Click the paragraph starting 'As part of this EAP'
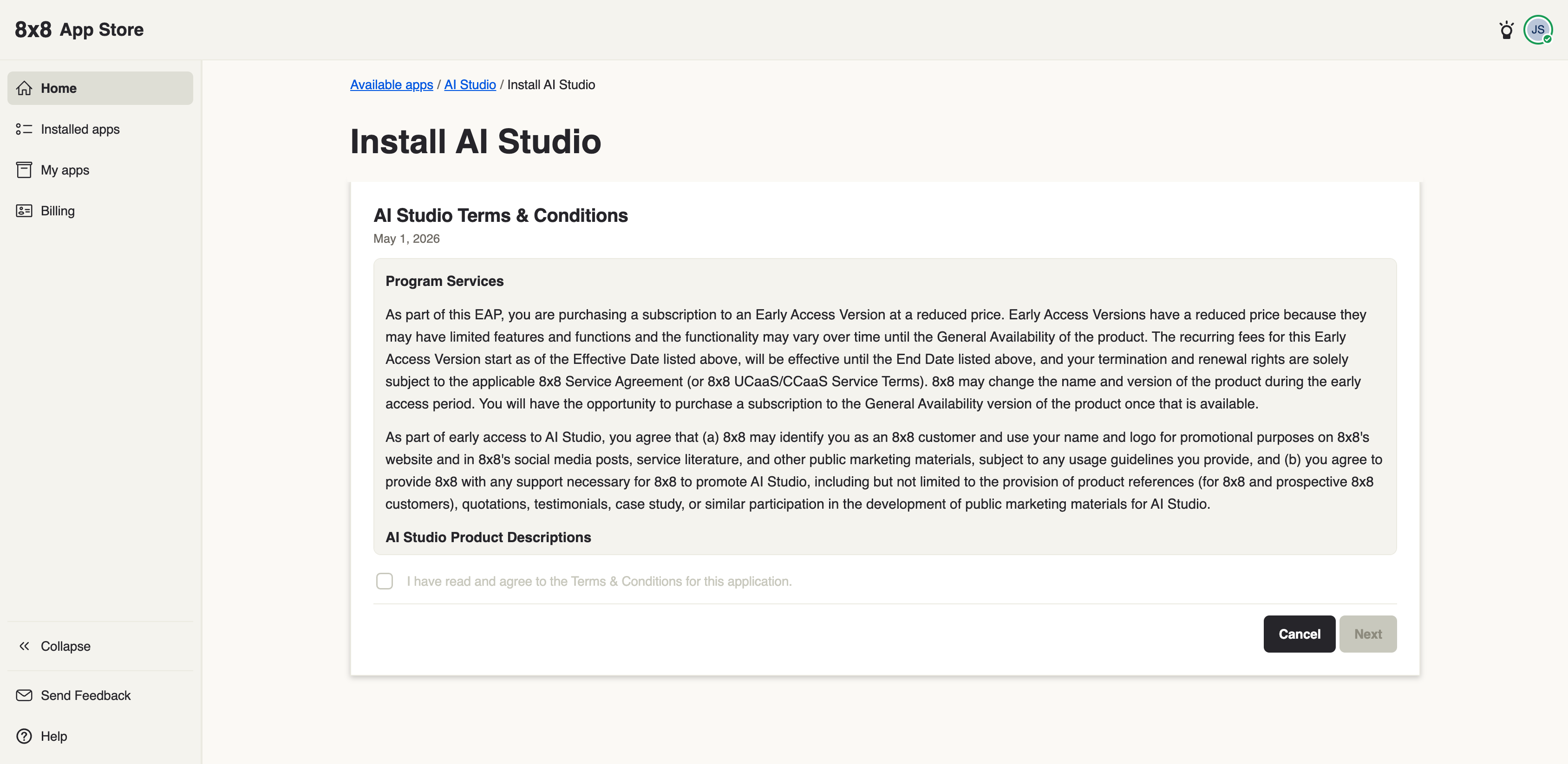 point(876,359)
